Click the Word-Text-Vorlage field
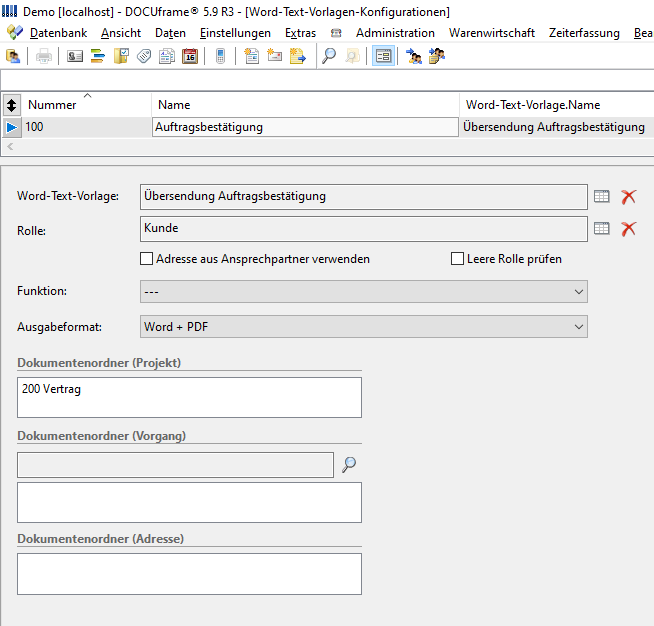This screenshot has height=626, width=654. click(x=364, y=197)
